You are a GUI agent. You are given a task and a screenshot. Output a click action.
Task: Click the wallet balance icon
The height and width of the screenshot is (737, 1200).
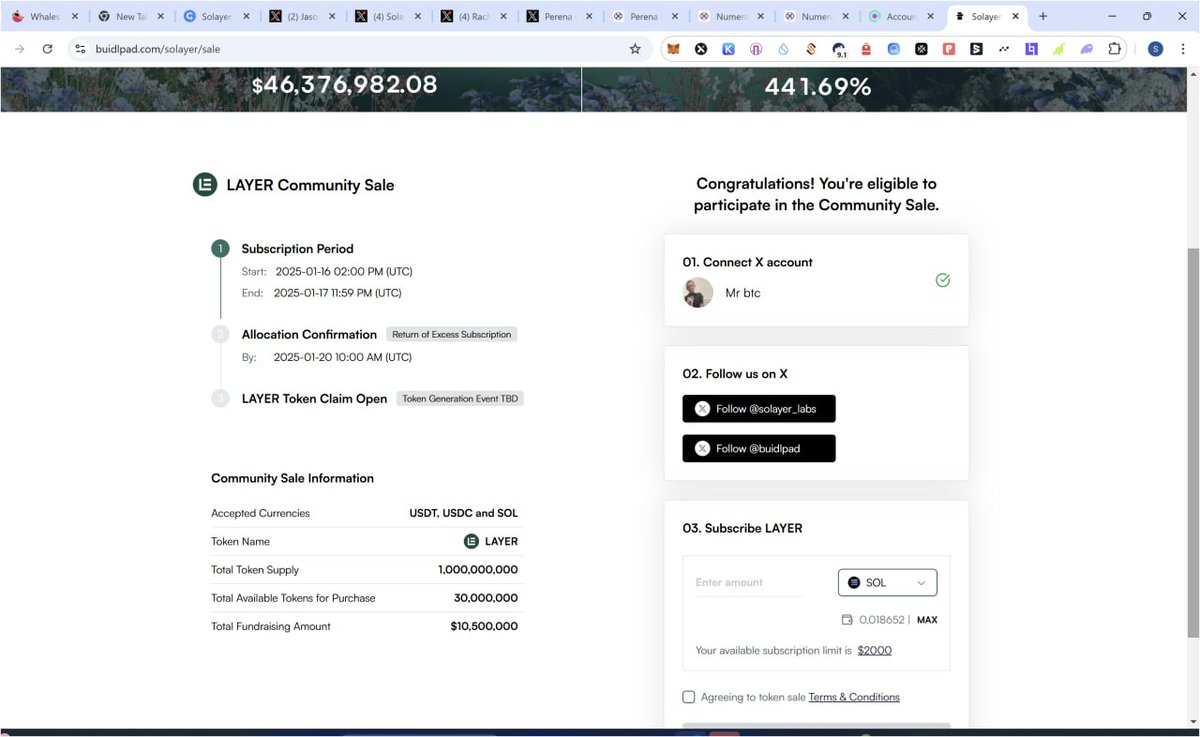(848, 620)
